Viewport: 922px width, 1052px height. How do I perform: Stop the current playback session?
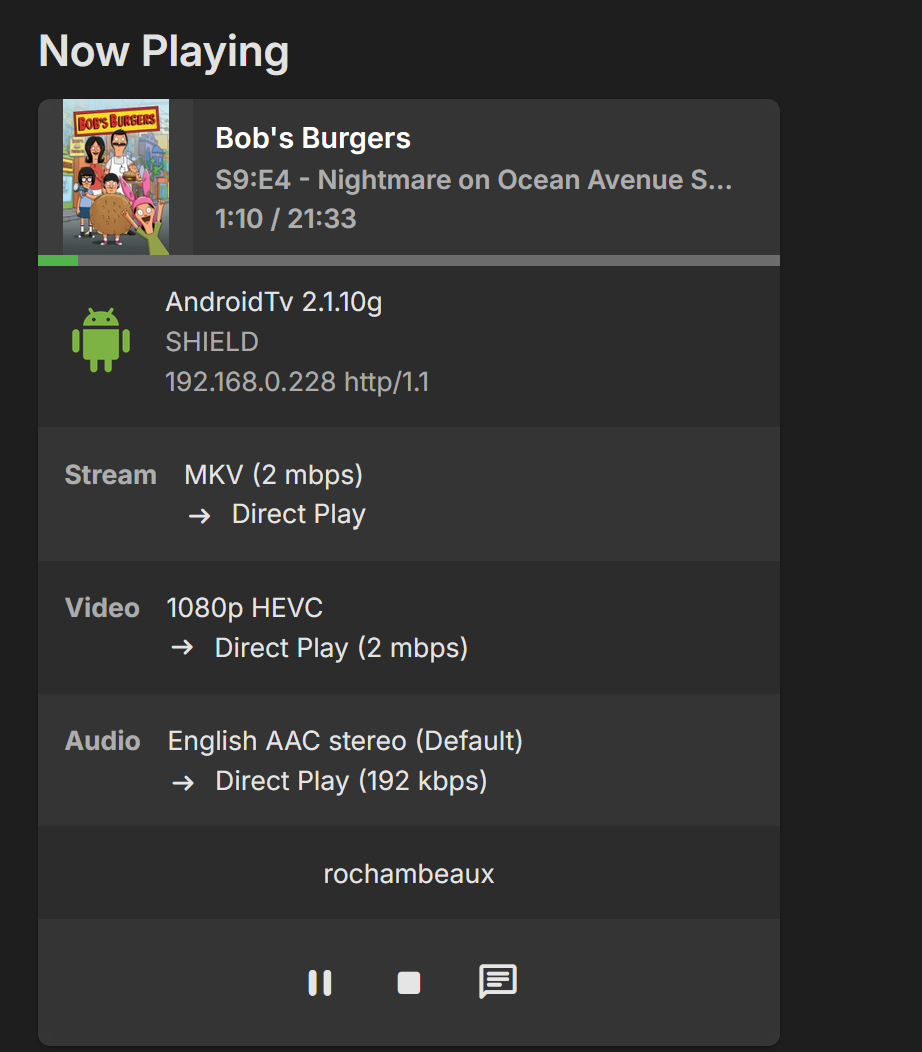point(409,983)
